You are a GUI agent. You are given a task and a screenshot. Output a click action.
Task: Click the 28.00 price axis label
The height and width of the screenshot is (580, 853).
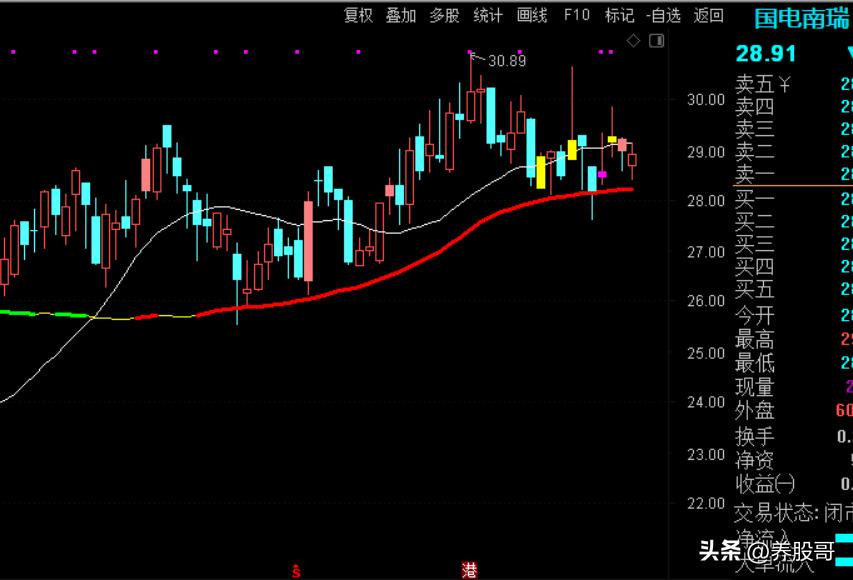tap(706, 201)
